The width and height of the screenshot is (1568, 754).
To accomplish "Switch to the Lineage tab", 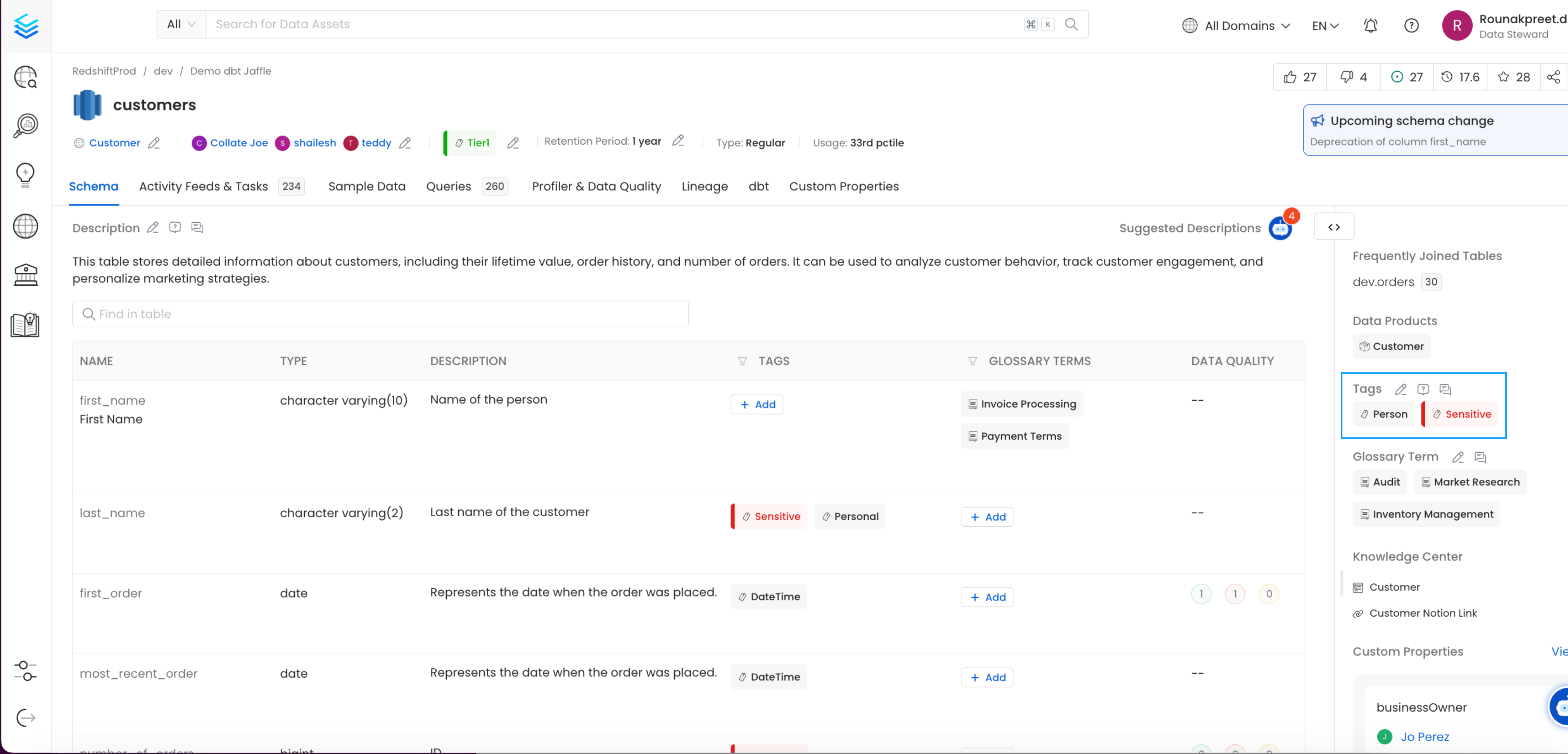I will pyautogui.click(x=704, y=187).
